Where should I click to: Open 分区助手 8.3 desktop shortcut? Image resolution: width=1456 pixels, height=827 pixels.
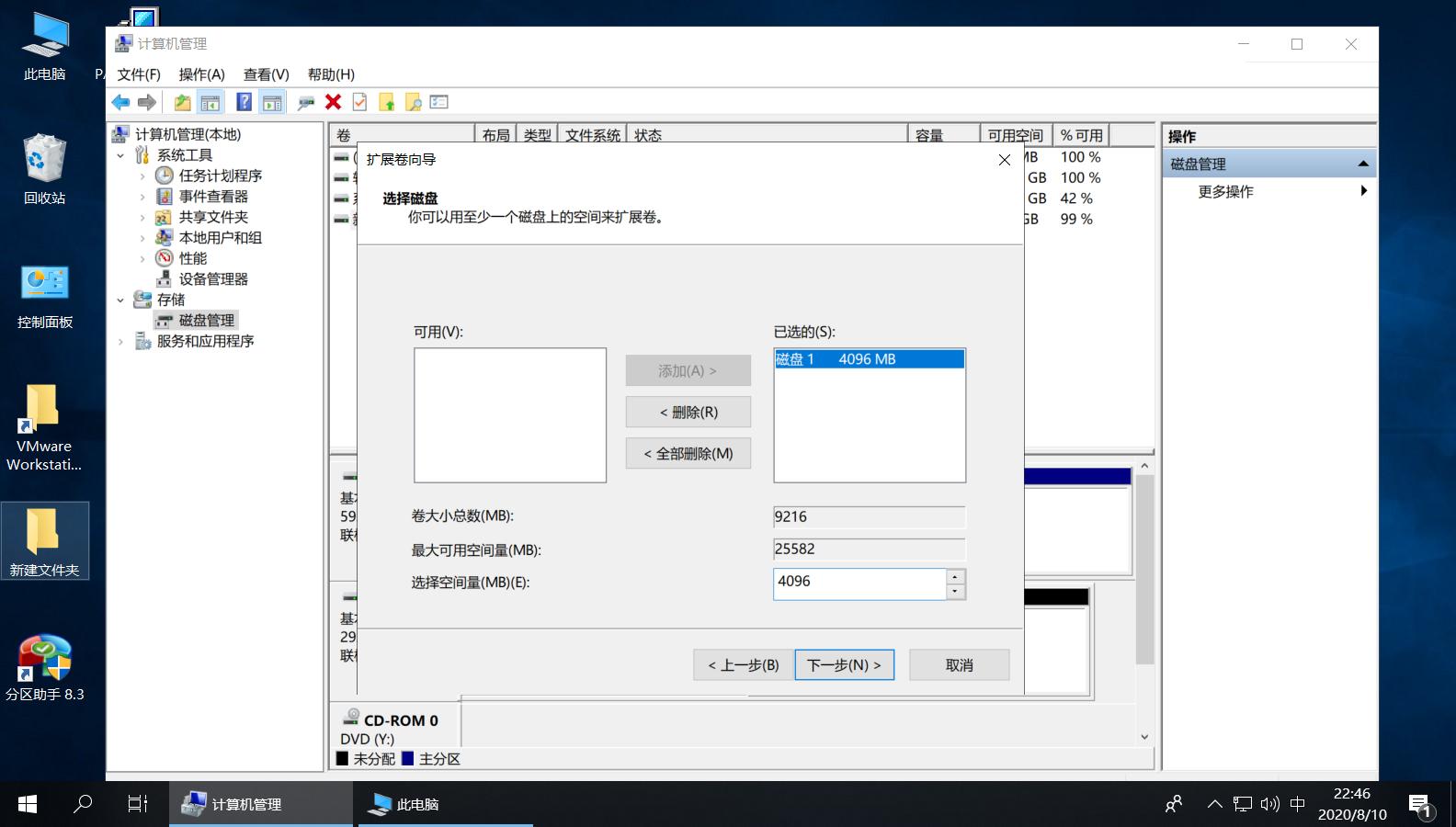tap(45, 668)
